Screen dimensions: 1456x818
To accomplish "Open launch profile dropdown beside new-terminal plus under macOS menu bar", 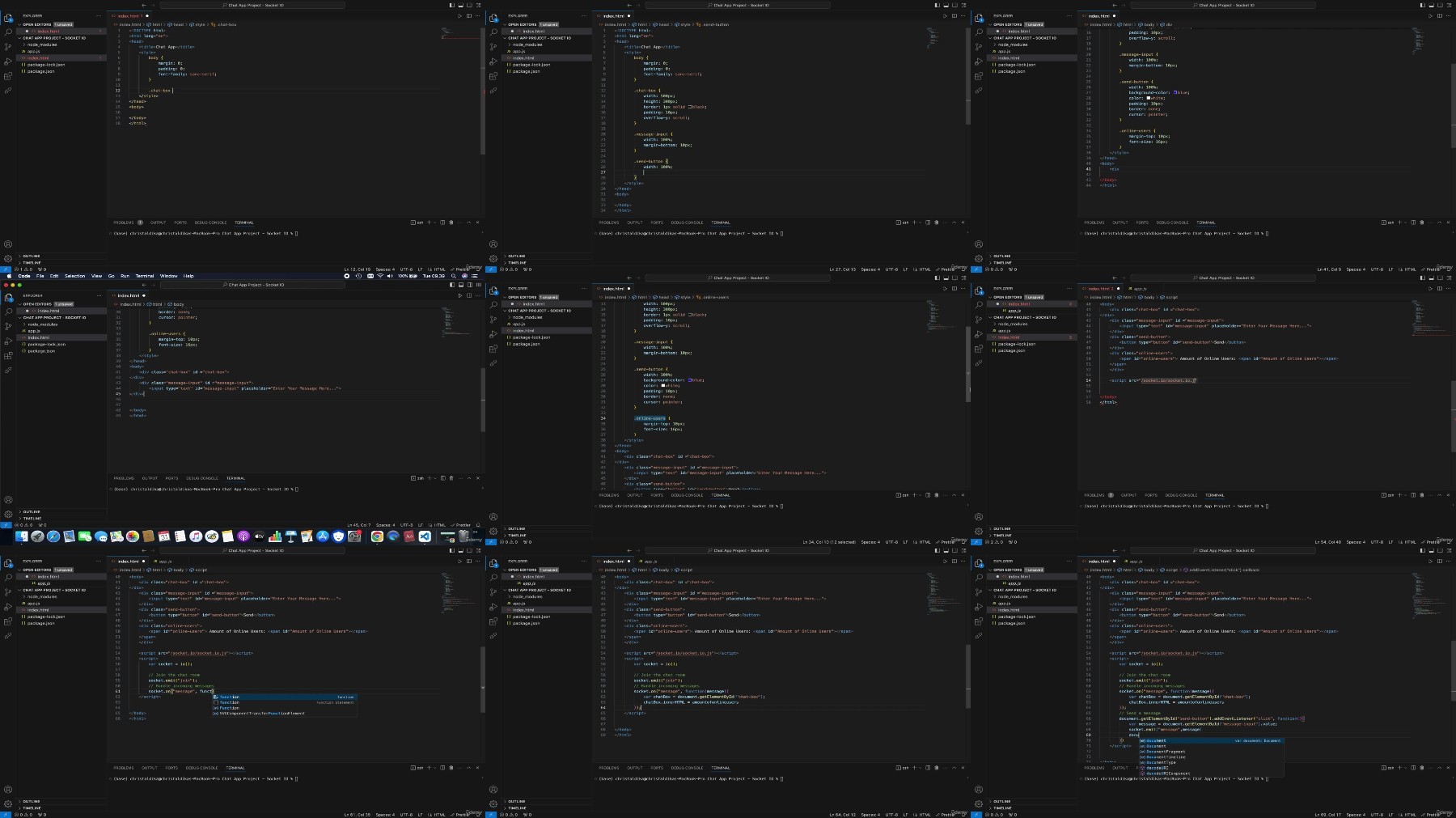I will point(435,478).
